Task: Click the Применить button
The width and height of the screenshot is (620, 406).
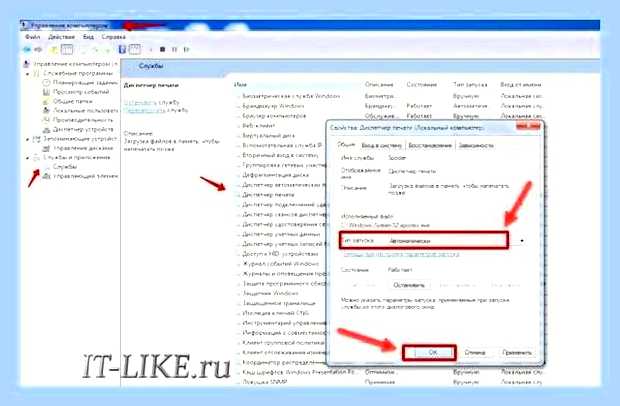Action: (x=517, y=352)
